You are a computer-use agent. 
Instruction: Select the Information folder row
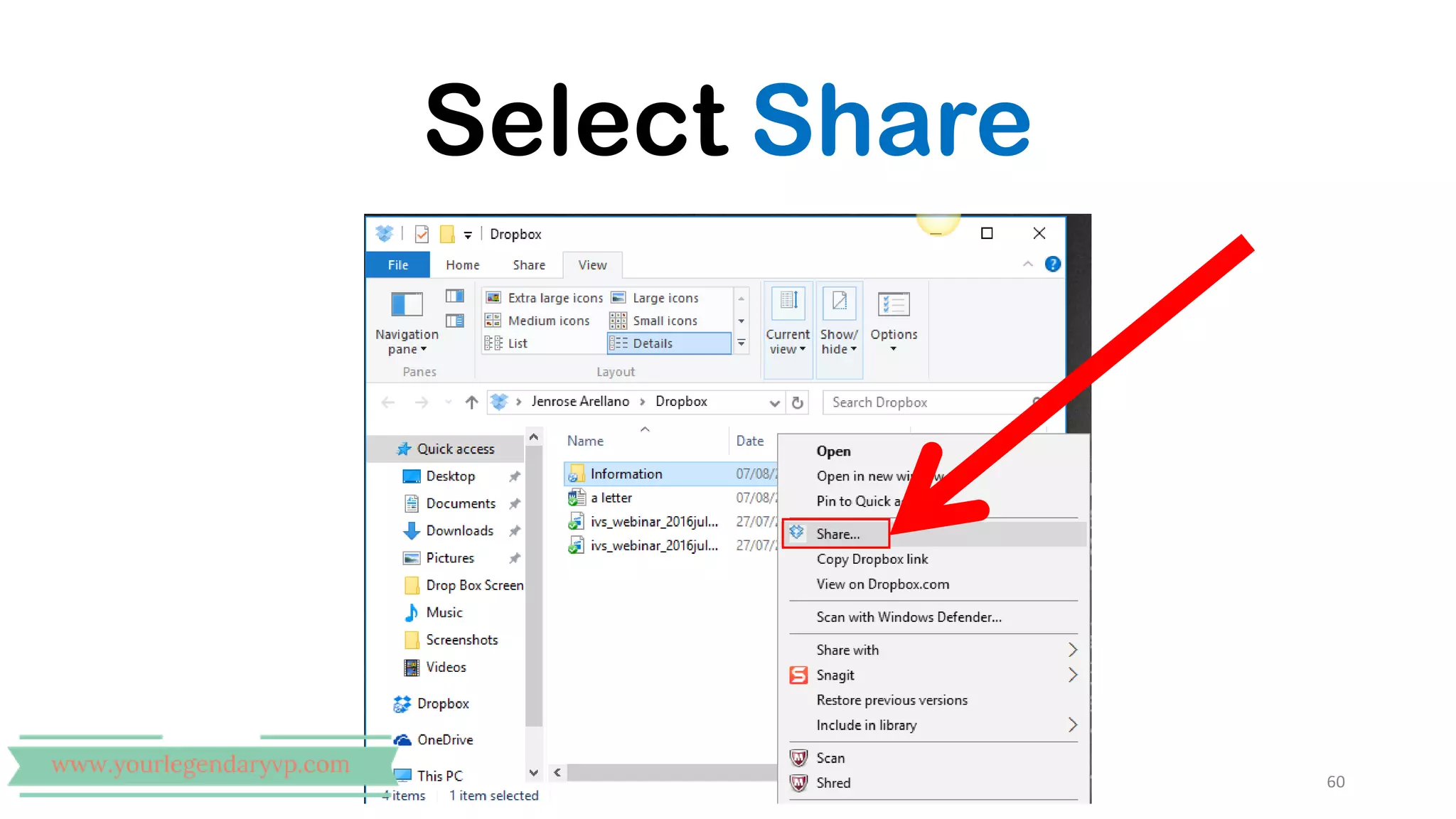(671, 473)
